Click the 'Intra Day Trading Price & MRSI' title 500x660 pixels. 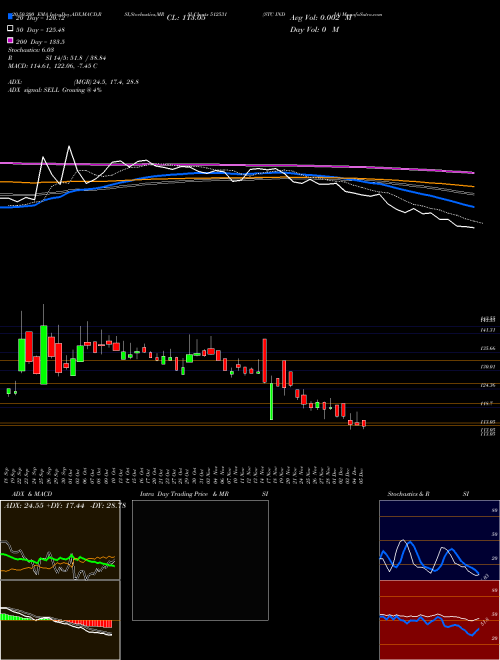point(204,494)
